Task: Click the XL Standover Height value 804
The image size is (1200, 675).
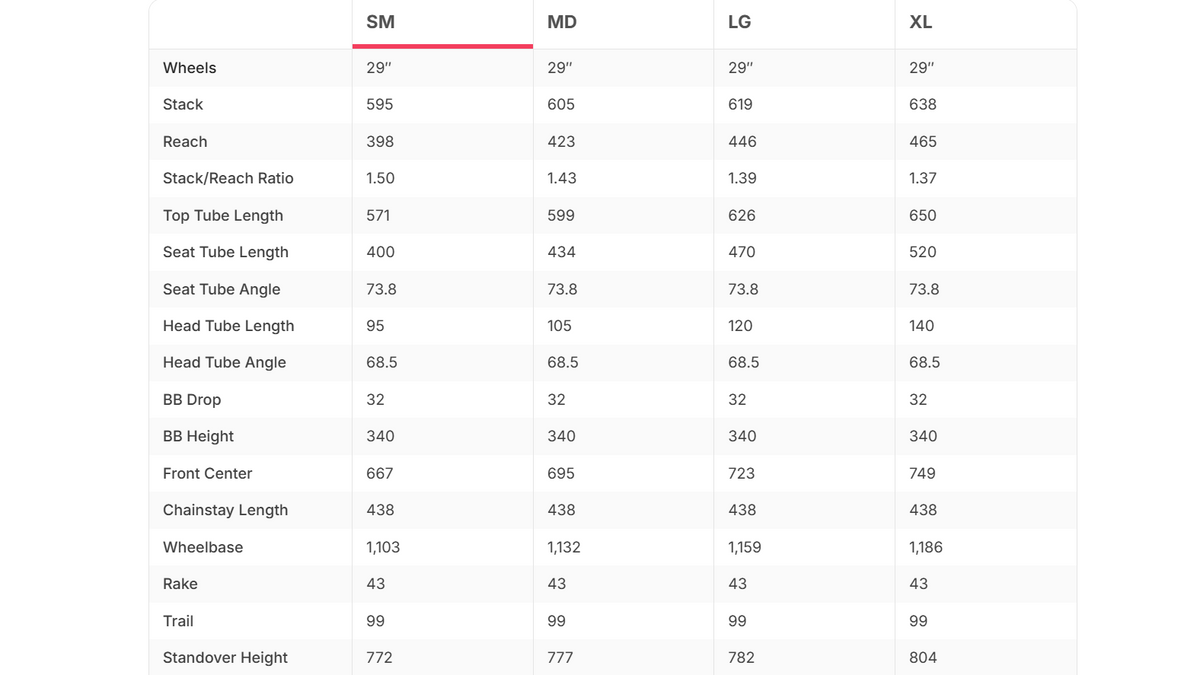Action: coord(923,658)
